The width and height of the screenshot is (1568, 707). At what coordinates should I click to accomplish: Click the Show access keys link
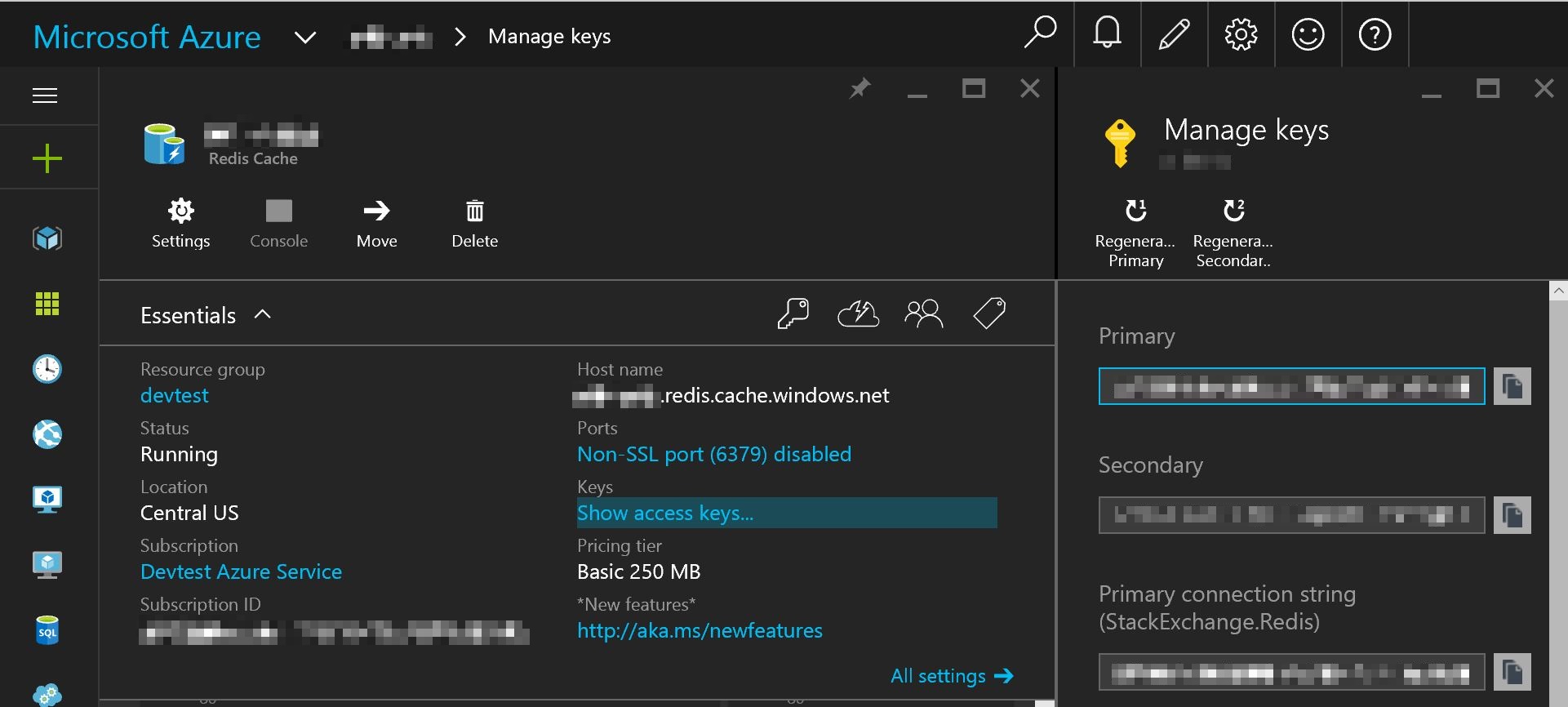(x=665, y=513)
